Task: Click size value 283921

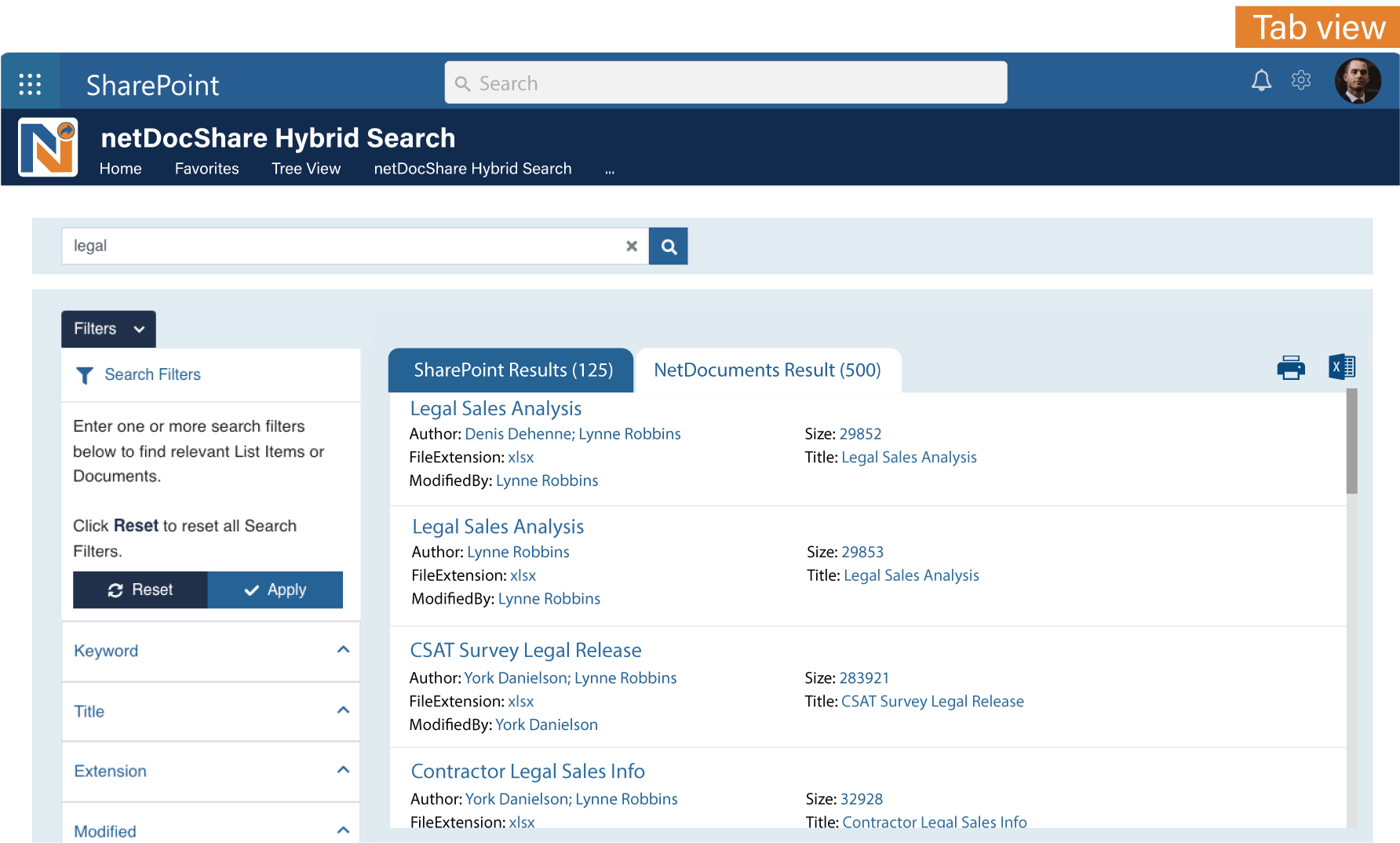Action: (865, 678)
